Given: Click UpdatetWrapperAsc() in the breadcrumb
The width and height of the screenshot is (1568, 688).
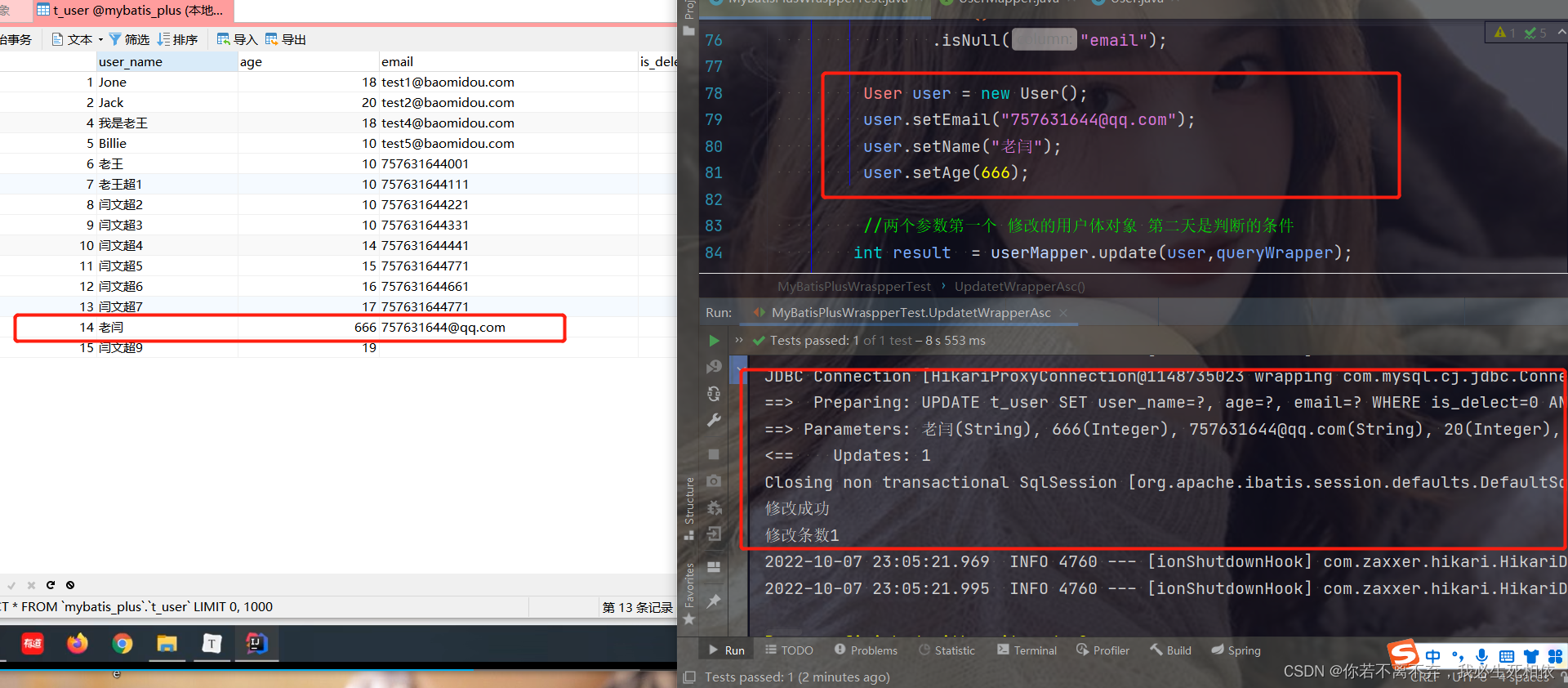Looking at the screenshot, I should tap(1020, 286).
